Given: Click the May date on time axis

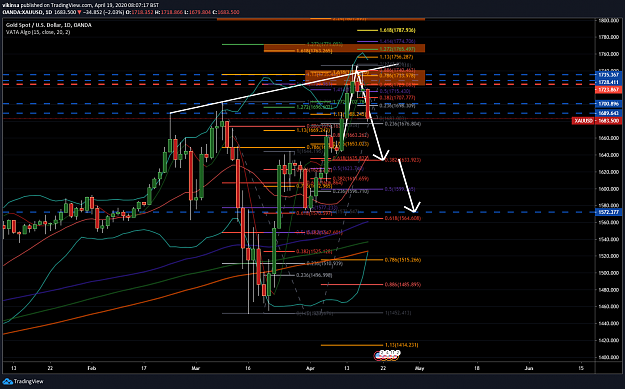Looking at the screenshot, I should (x=419, y=368).
